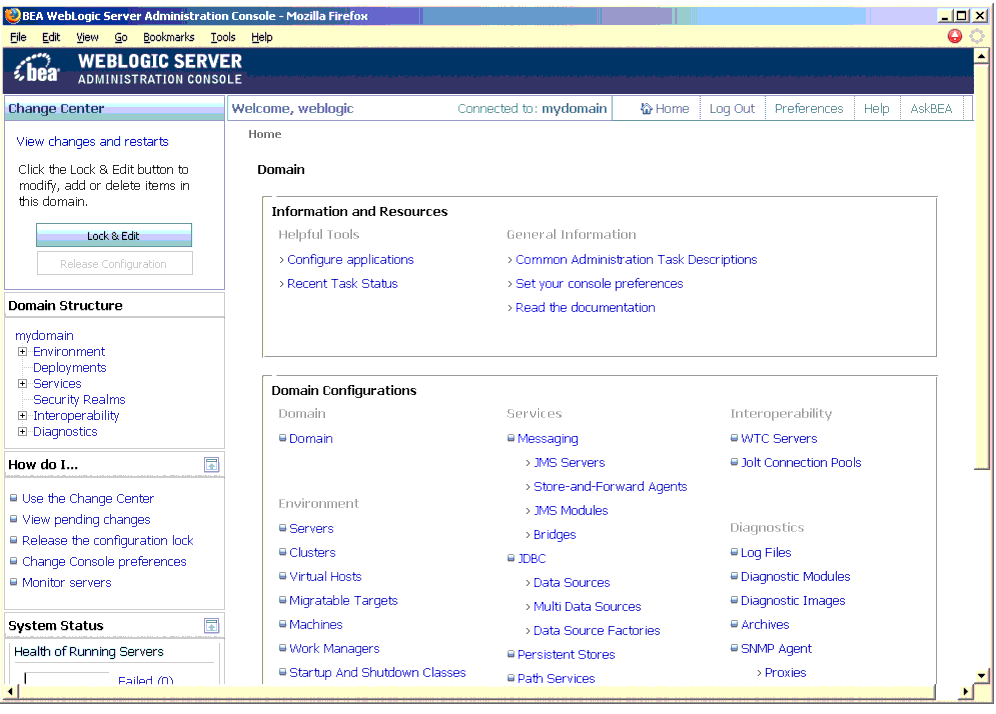Open console Help link in toolbar
996x714 pixels.
(x=876, y=109)
